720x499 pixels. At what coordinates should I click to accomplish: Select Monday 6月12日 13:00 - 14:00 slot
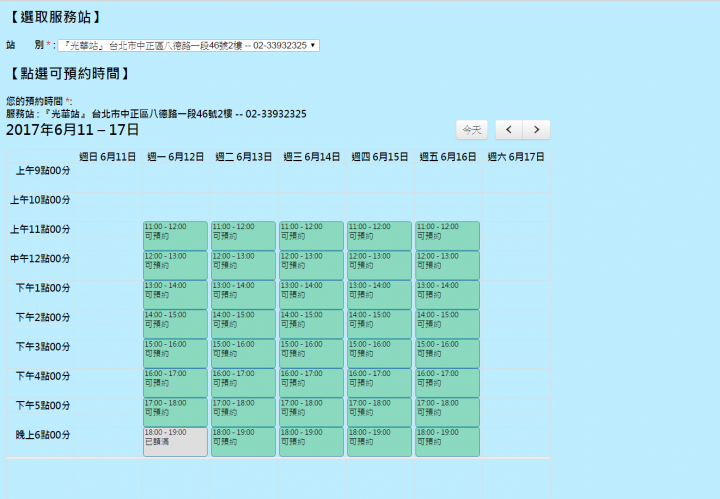[x=175, y=295]
